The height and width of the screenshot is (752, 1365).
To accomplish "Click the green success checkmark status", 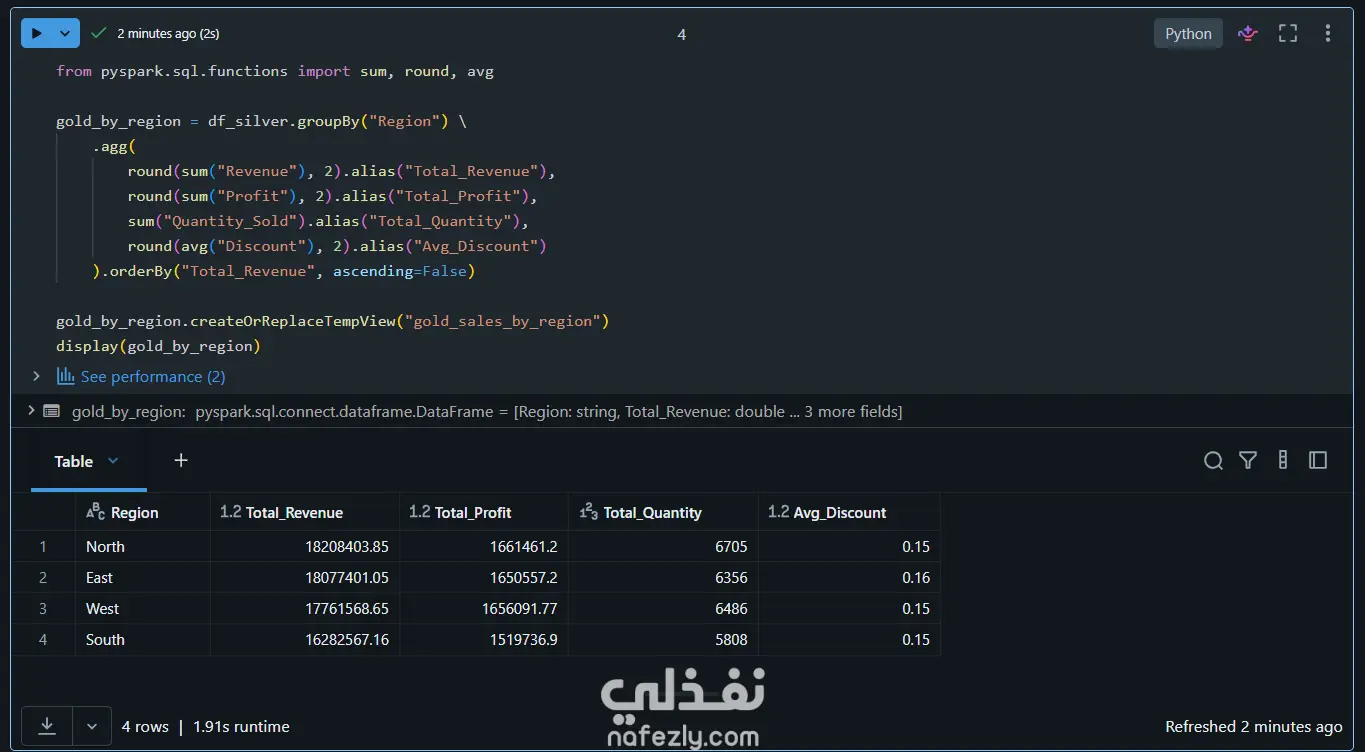I will click(98, 33).
